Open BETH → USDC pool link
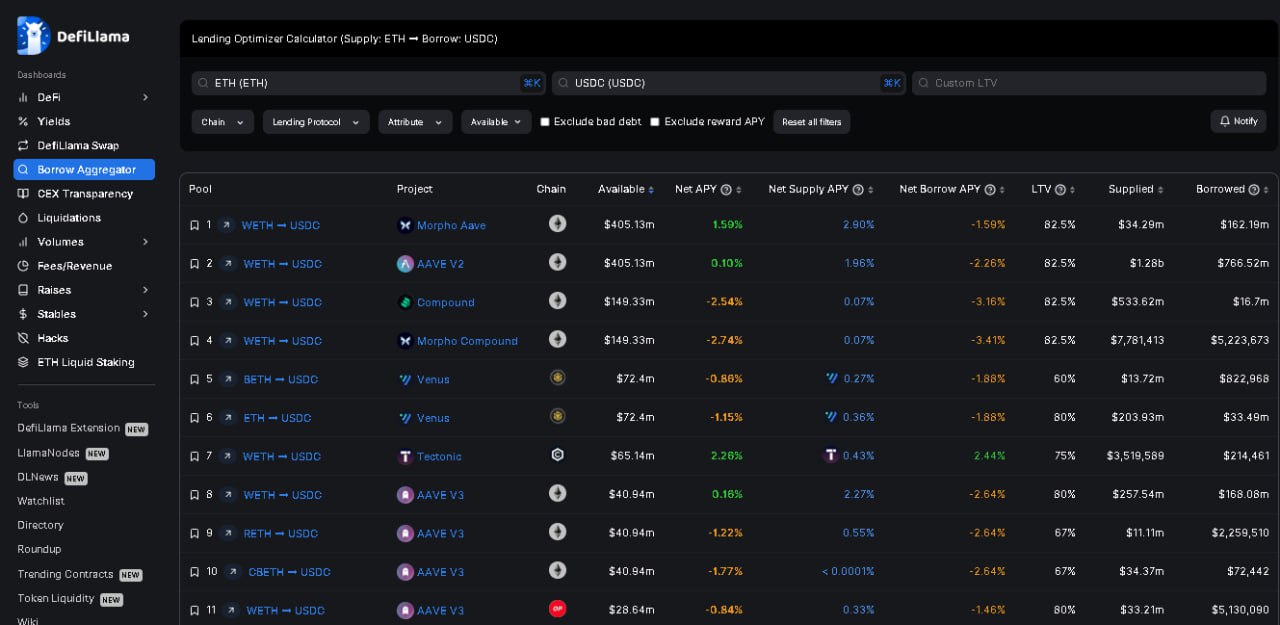1280x625 pixels. click(281, 379)
